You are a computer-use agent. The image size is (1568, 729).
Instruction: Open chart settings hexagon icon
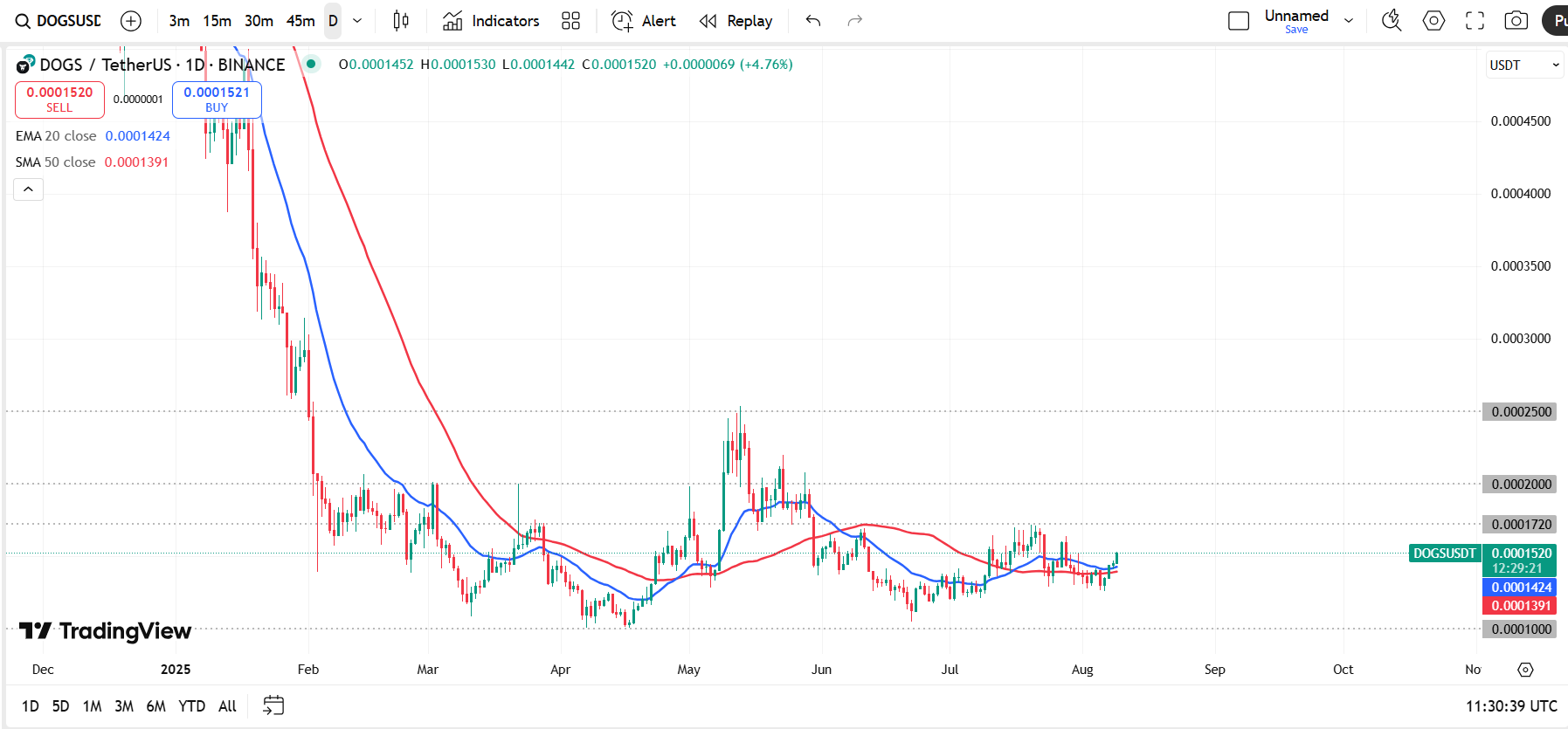tap(1433, 21)
